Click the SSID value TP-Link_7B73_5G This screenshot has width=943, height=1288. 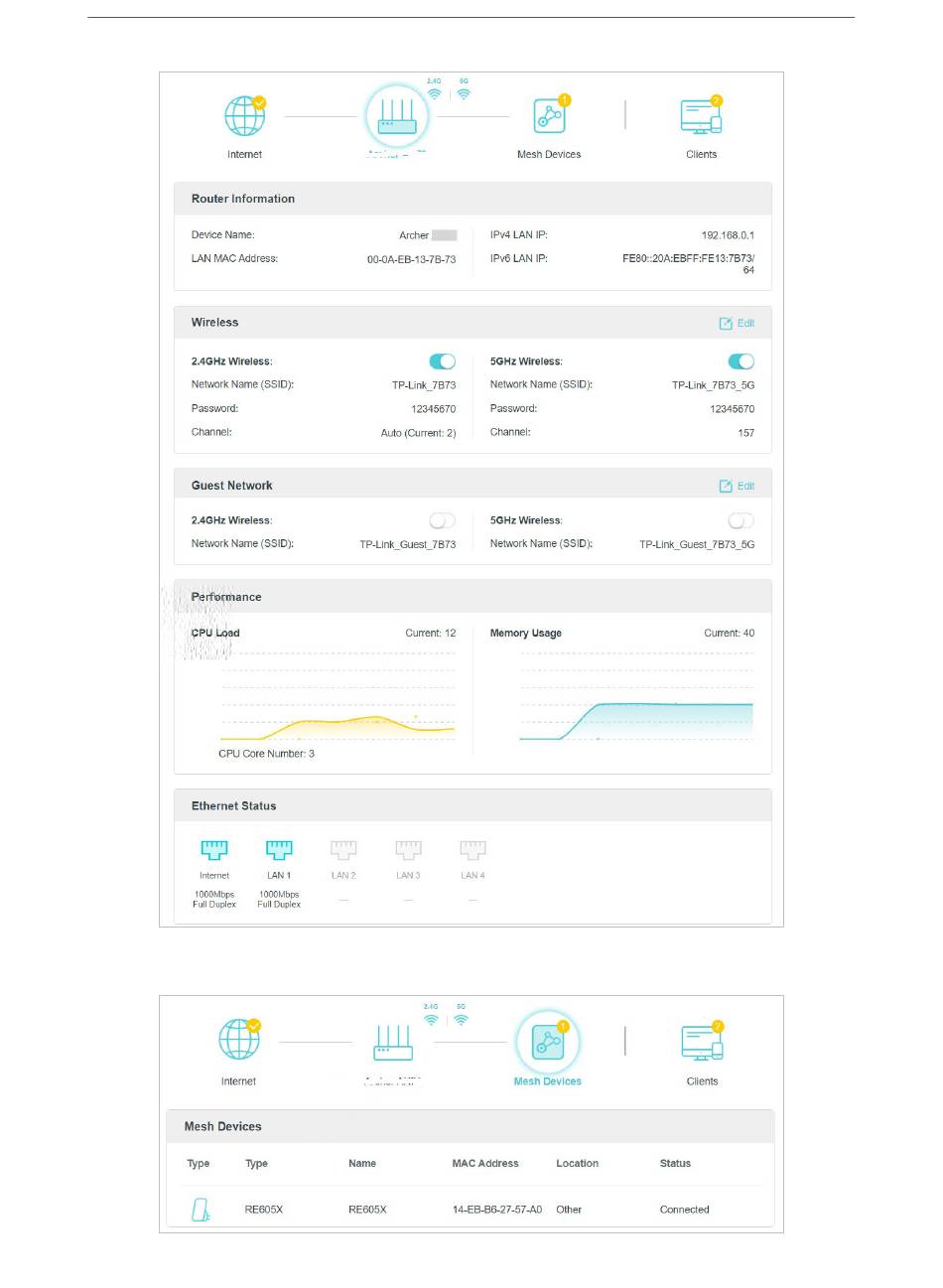click(x=713, y=385)
